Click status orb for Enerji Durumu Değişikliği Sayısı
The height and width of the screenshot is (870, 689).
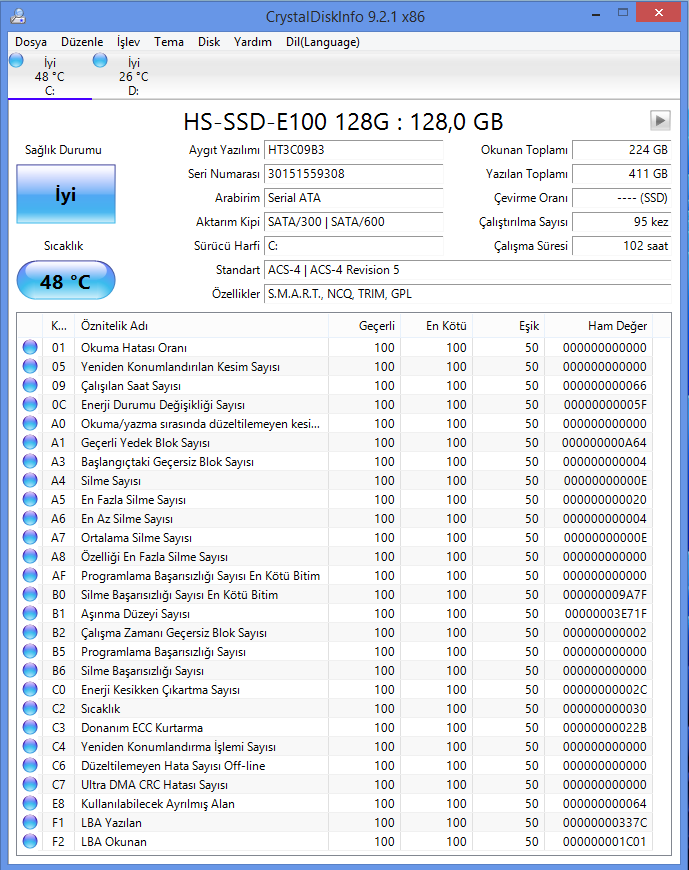30,404
